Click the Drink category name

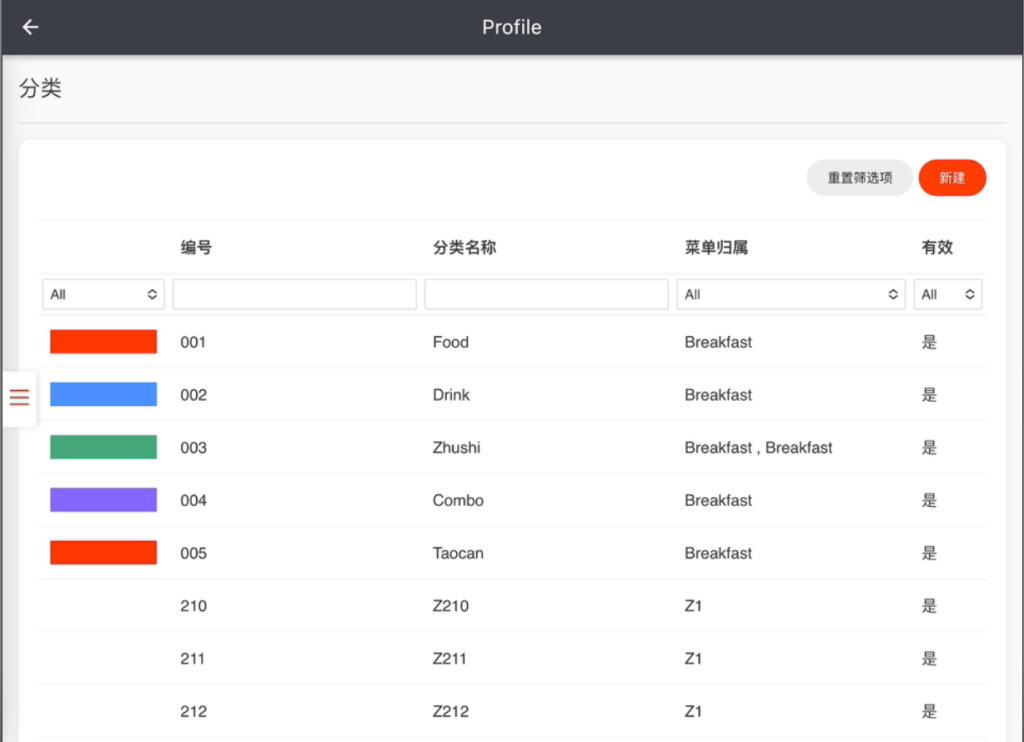451,395
